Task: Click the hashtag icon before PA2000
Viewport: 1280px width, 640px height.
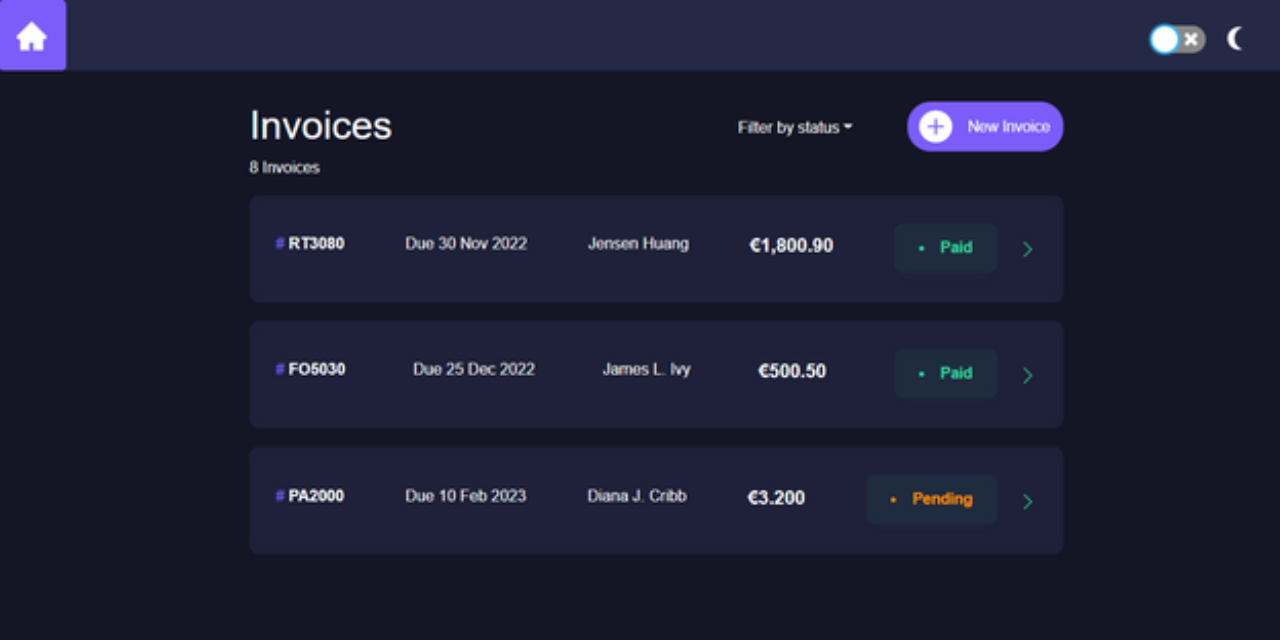Action: pos(277,495)
